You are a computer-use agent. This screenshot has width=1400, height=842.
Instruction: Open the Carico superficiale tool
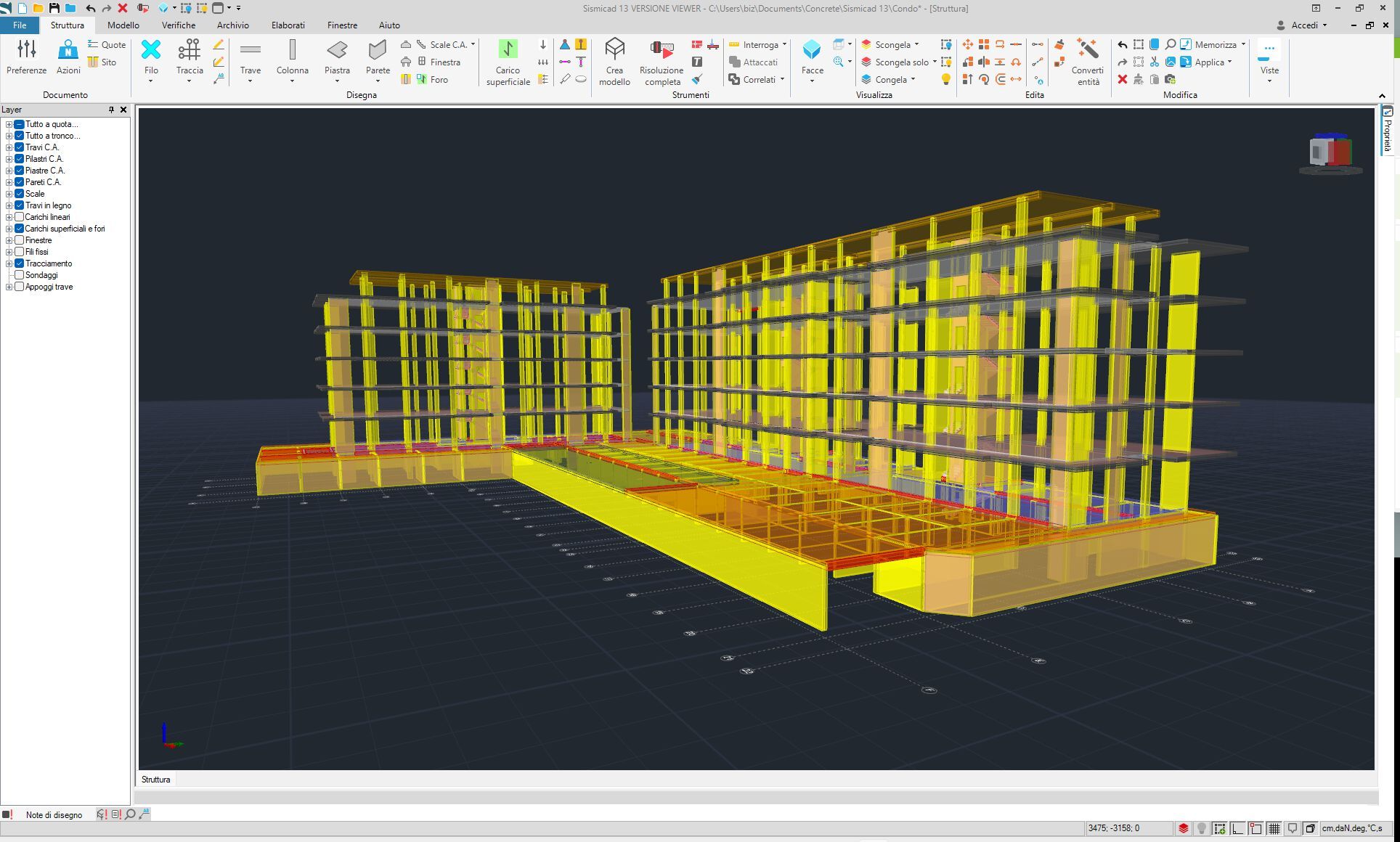pyautogui.click(x=508, y=49)
